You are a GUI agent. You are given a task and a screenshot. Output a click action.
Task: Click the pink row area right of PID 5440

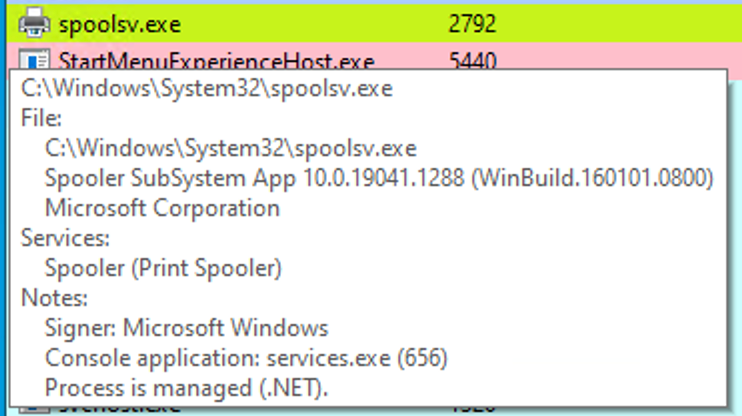620,61
